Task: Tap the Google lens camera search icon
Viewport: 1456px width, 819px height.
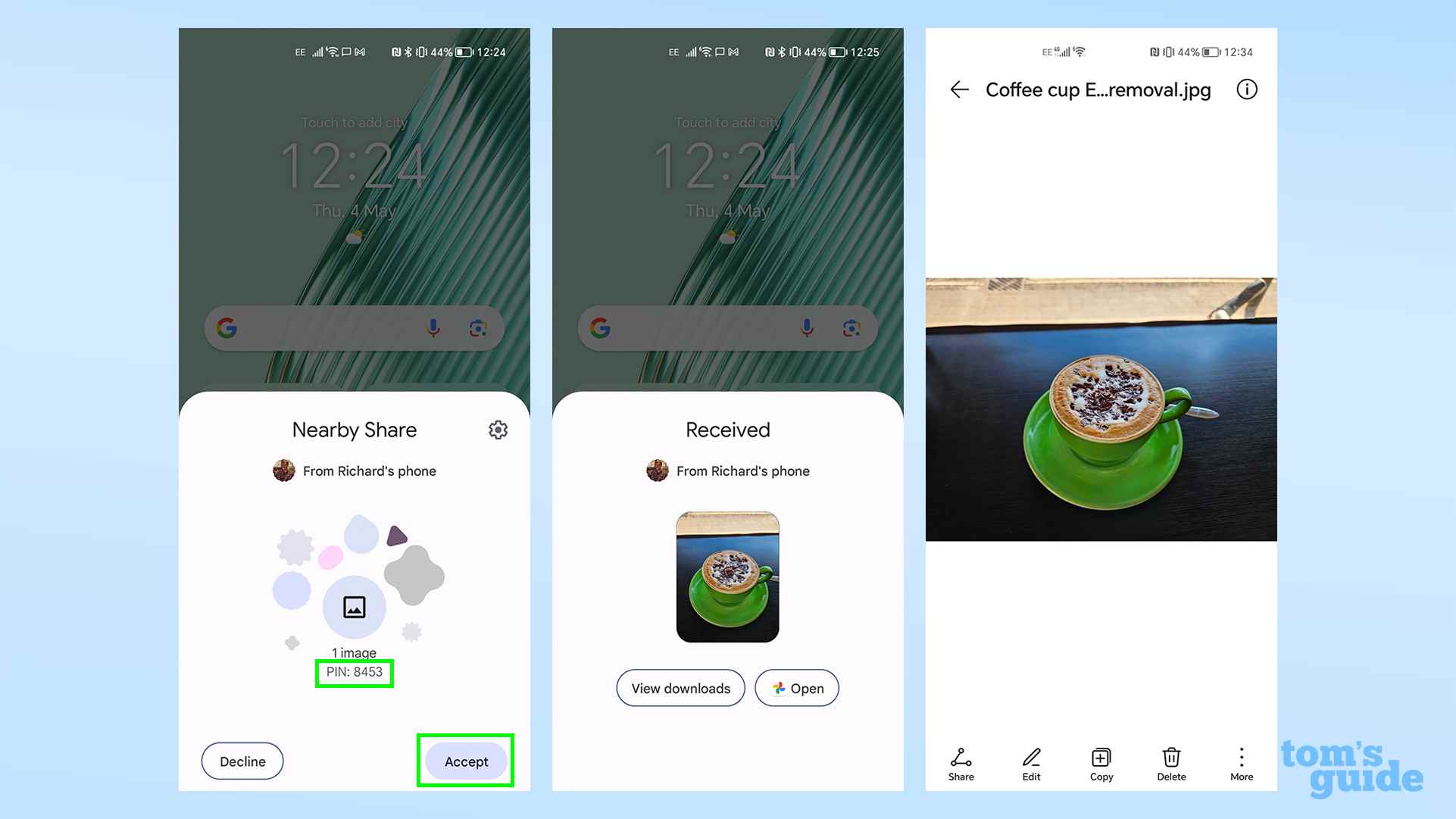Action: click(x=479, y=329)
